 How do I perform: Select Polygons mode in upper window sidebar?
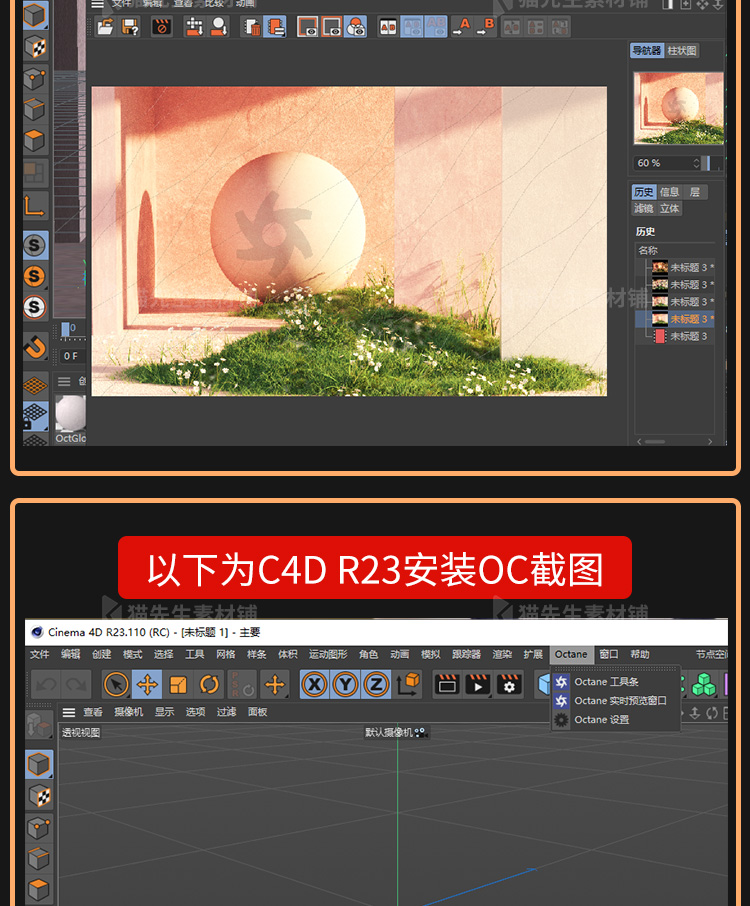(x=35, y=140)
